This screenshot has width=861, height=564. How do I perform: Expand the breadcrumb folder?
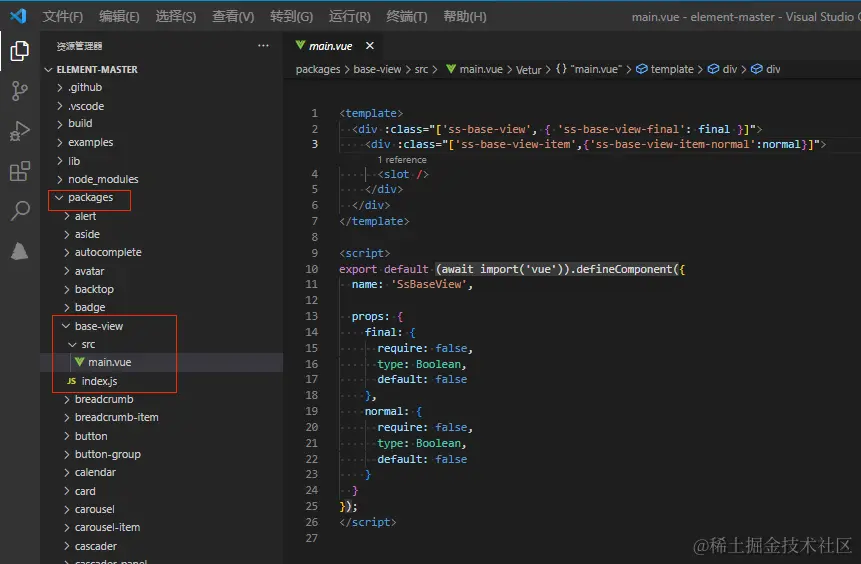(161, 399)
